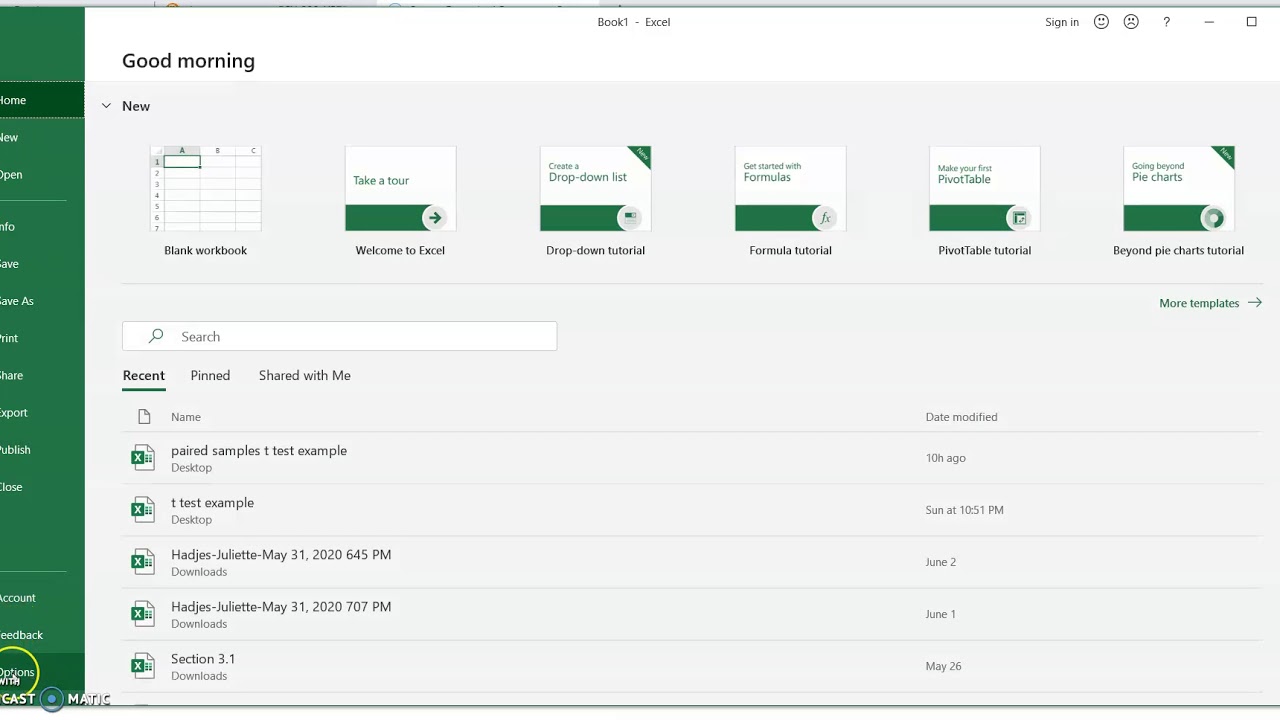The height and width of the screenshot is (720, 1280).
Task: Click in the Search input field
Action: coord(339,336)
